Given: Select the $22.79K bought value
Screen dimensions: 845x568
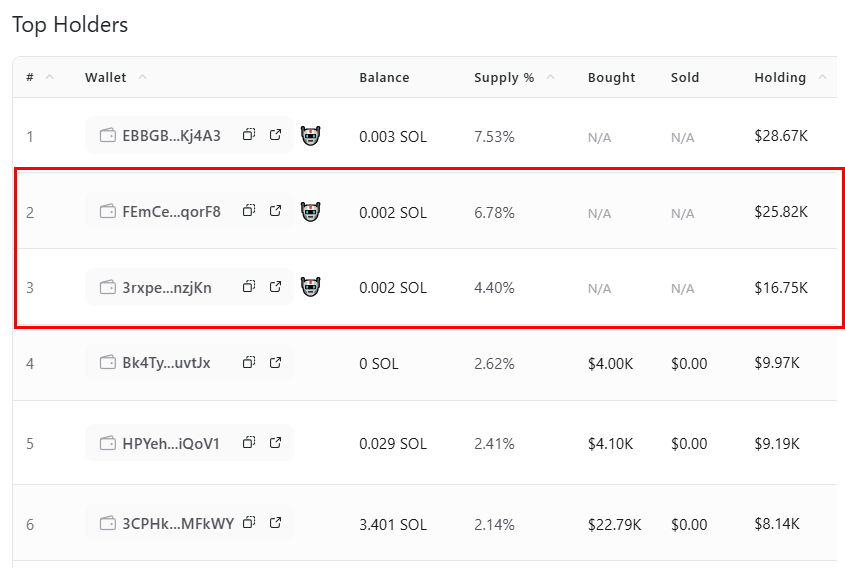Looking at the screenshot, I should click(x=614, y=524).
